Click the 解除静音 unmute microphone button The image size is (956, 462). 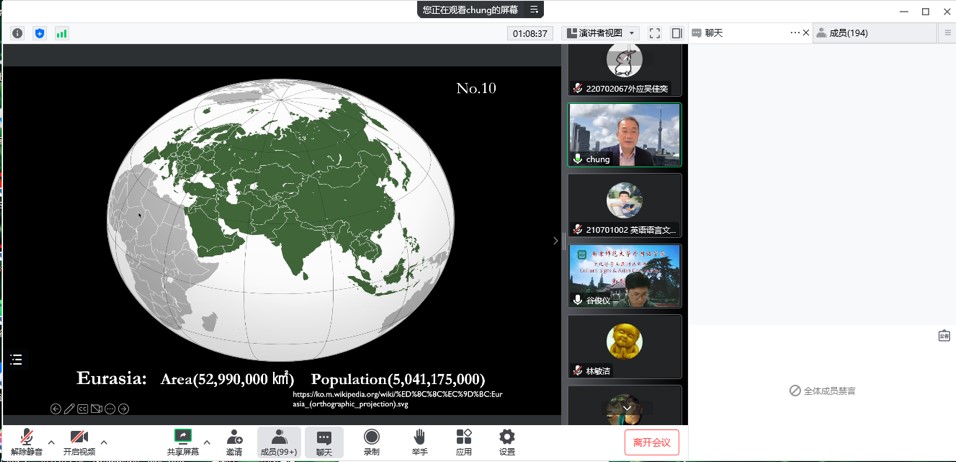click(27, 441)
